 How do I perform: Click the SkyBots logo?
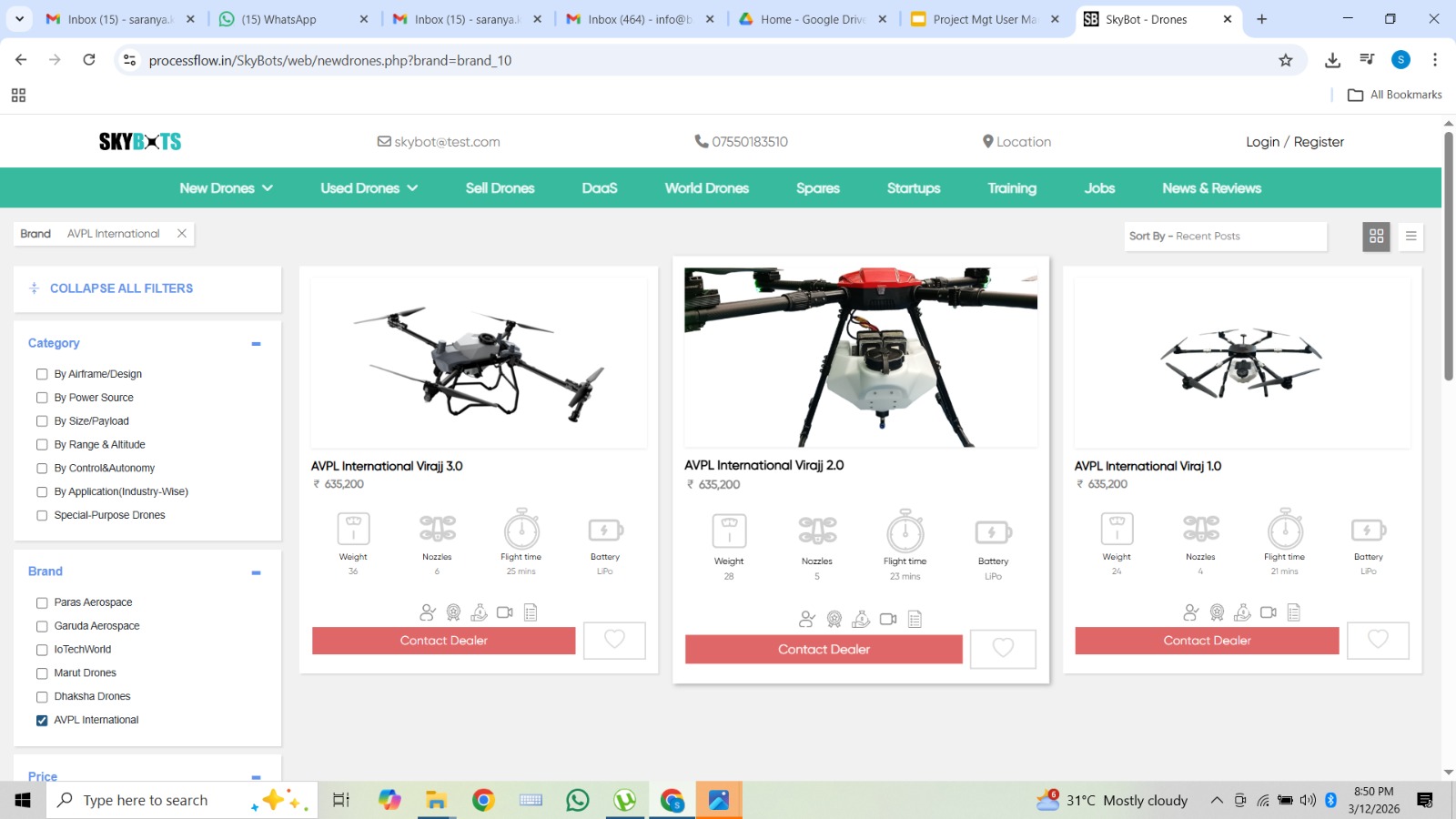[x=140, y=142]
